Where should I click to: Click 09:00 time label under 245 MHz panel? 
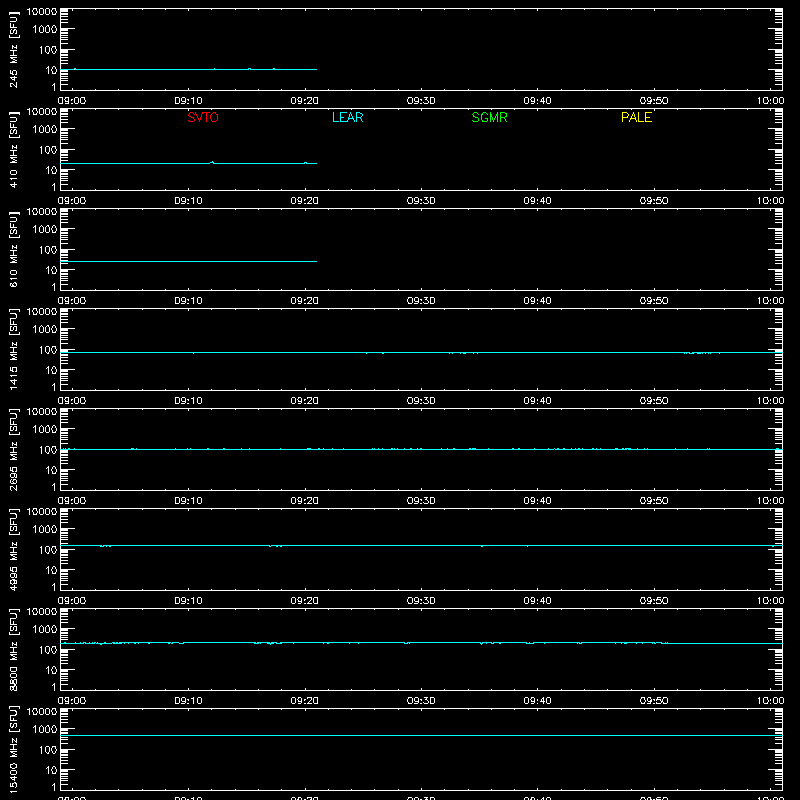click(71, 101)
